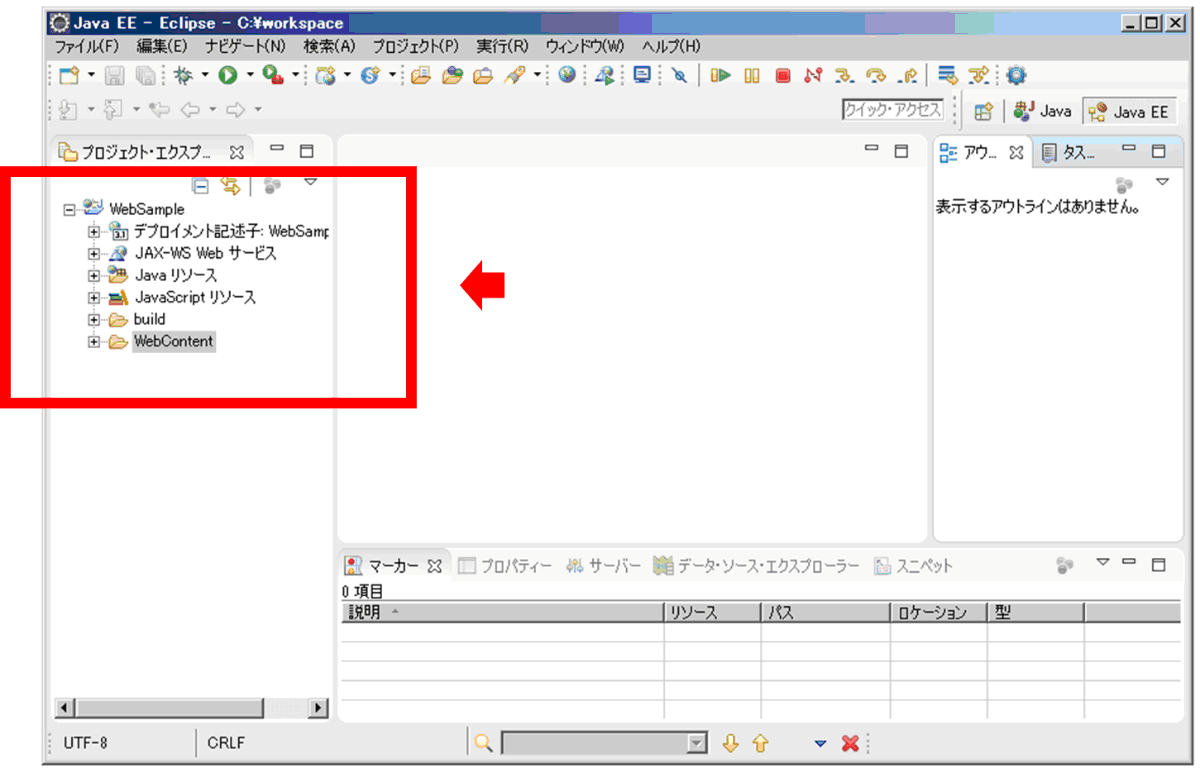Viewport: 1200px width, 773px height.
Task: Sort by the ロケーション column header
Action: 938,612
